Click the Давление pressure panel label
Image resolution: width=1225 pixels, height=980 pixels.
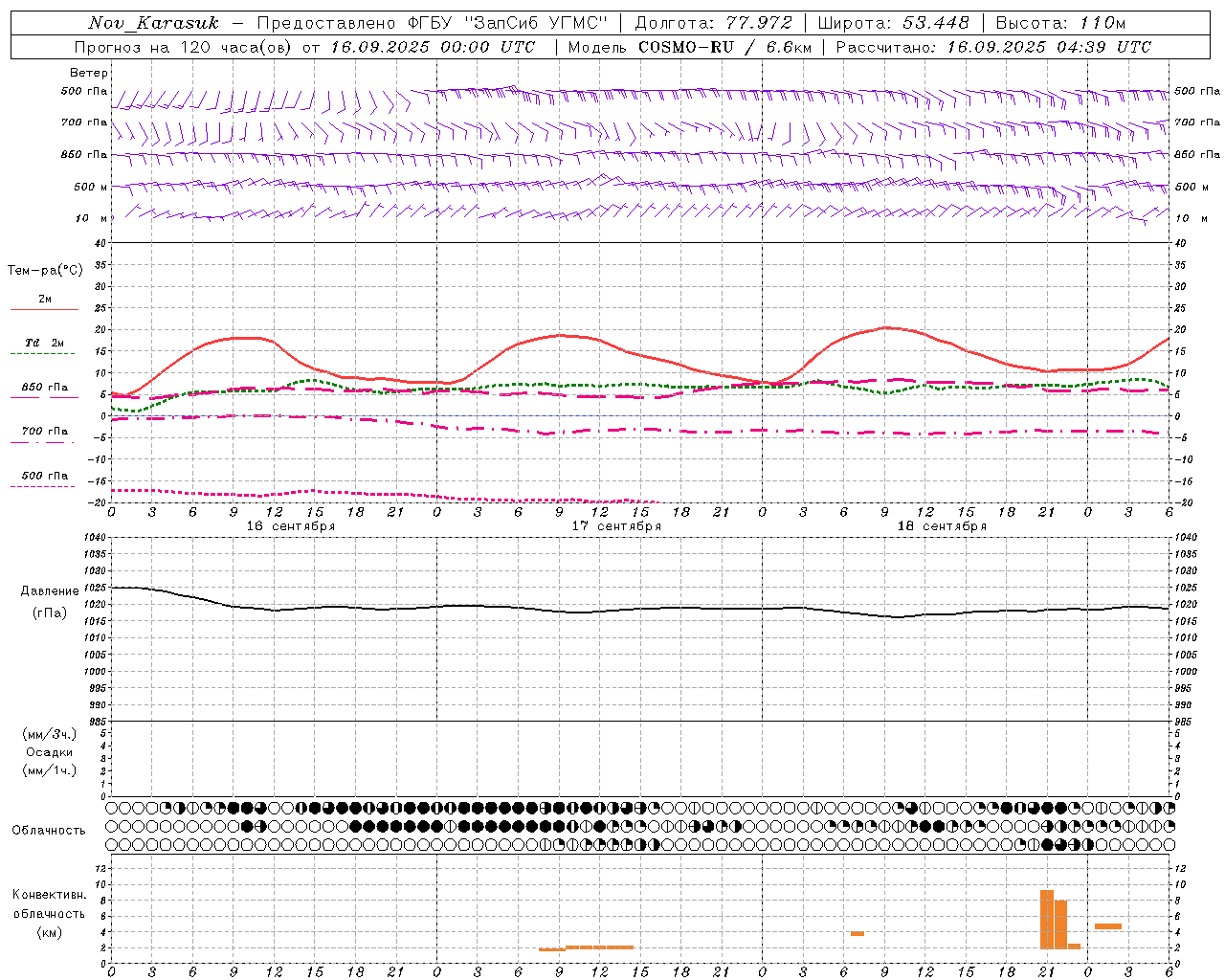coord(50,591)
